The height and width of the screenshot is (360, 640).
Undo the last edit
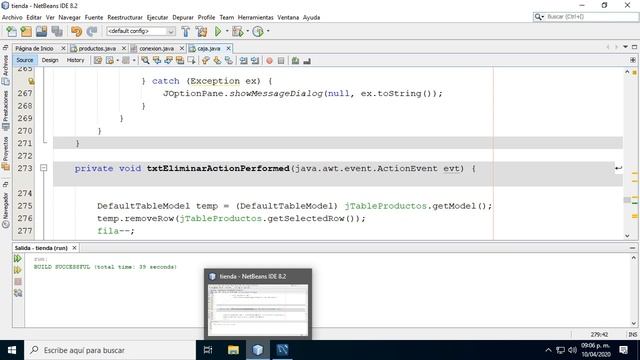76,31
